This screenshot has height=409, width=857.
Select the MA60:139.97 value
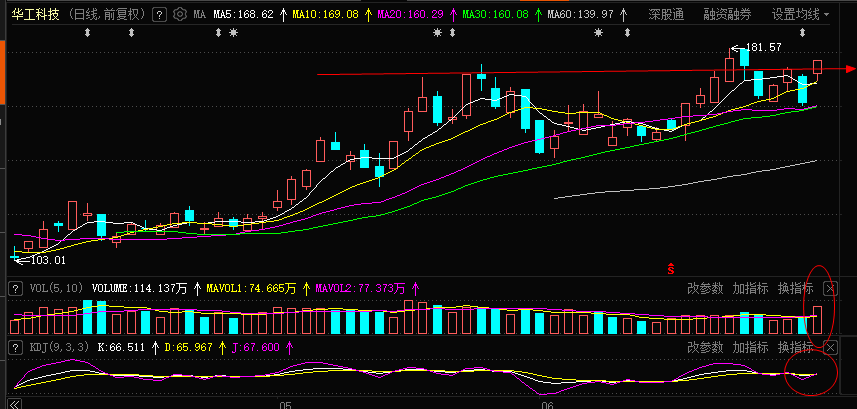[580, 15]
